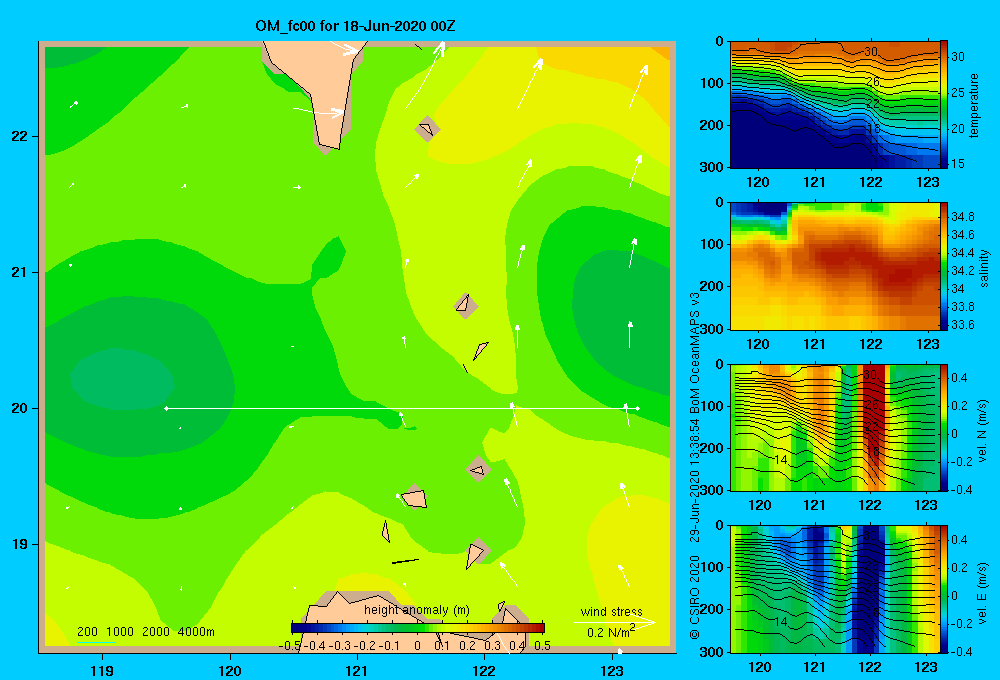Viewport: 1000px width, 680px height.
Task: Click longitude label '119' on main map
Action: tap(102, 670)
